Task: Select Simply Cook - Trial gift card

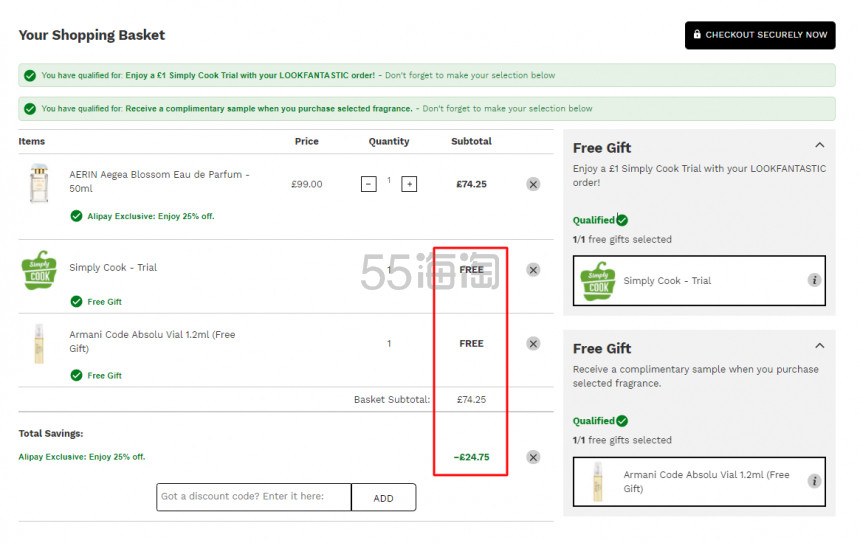Action: coord(699,280)
